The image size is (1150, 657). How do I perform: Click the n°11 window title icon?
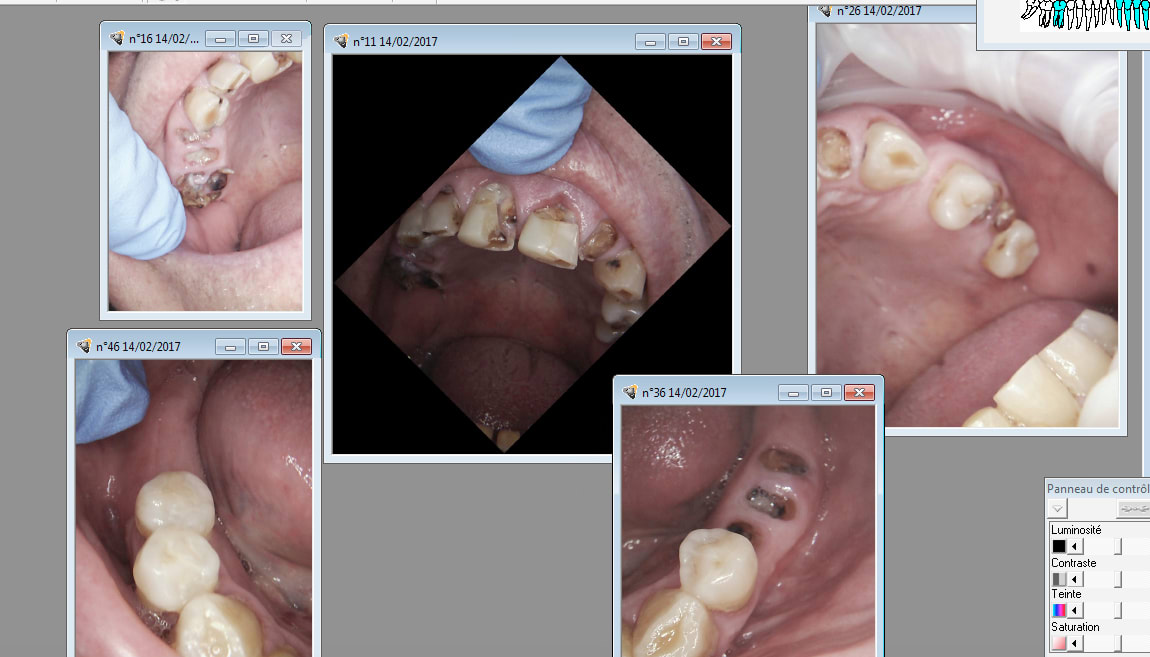(x=341, y=42)
